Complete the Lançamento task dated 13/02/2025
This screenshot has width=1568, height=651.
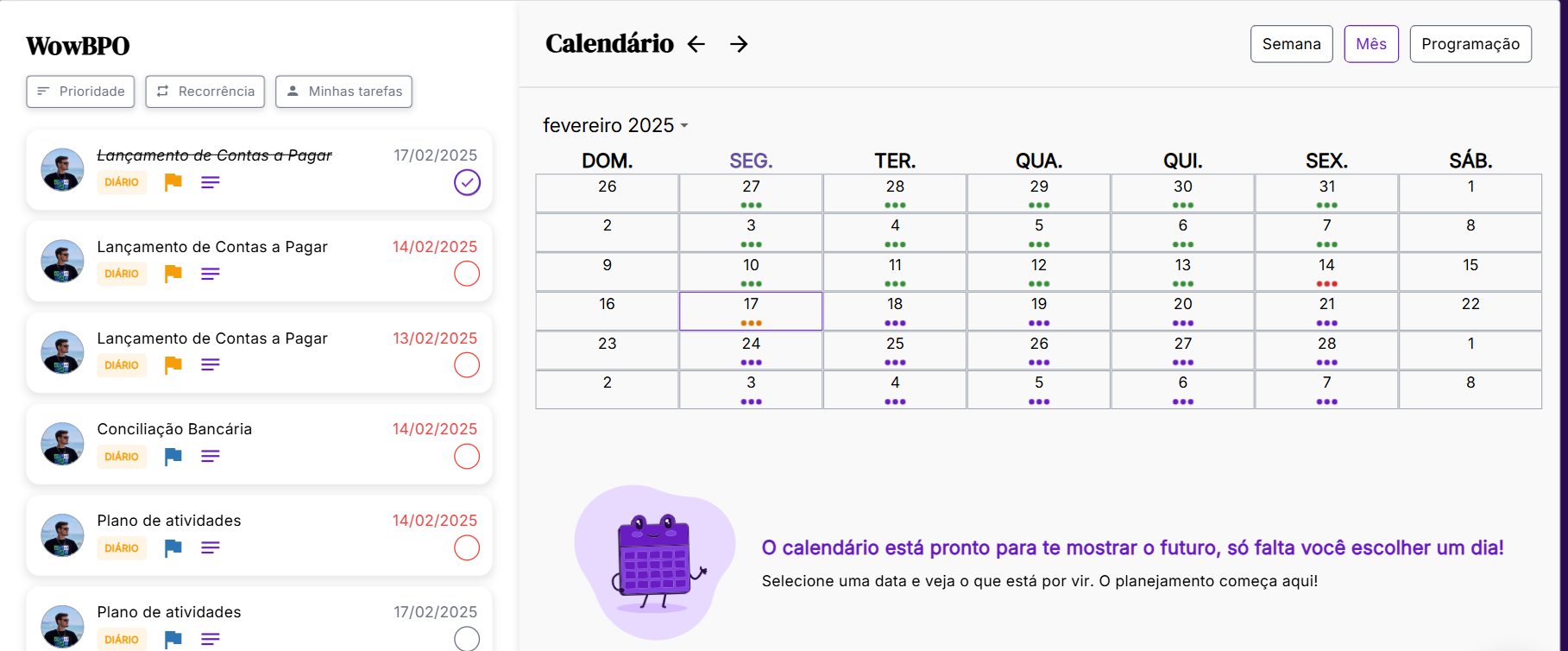pyautogui.click(x=467, y=365)
